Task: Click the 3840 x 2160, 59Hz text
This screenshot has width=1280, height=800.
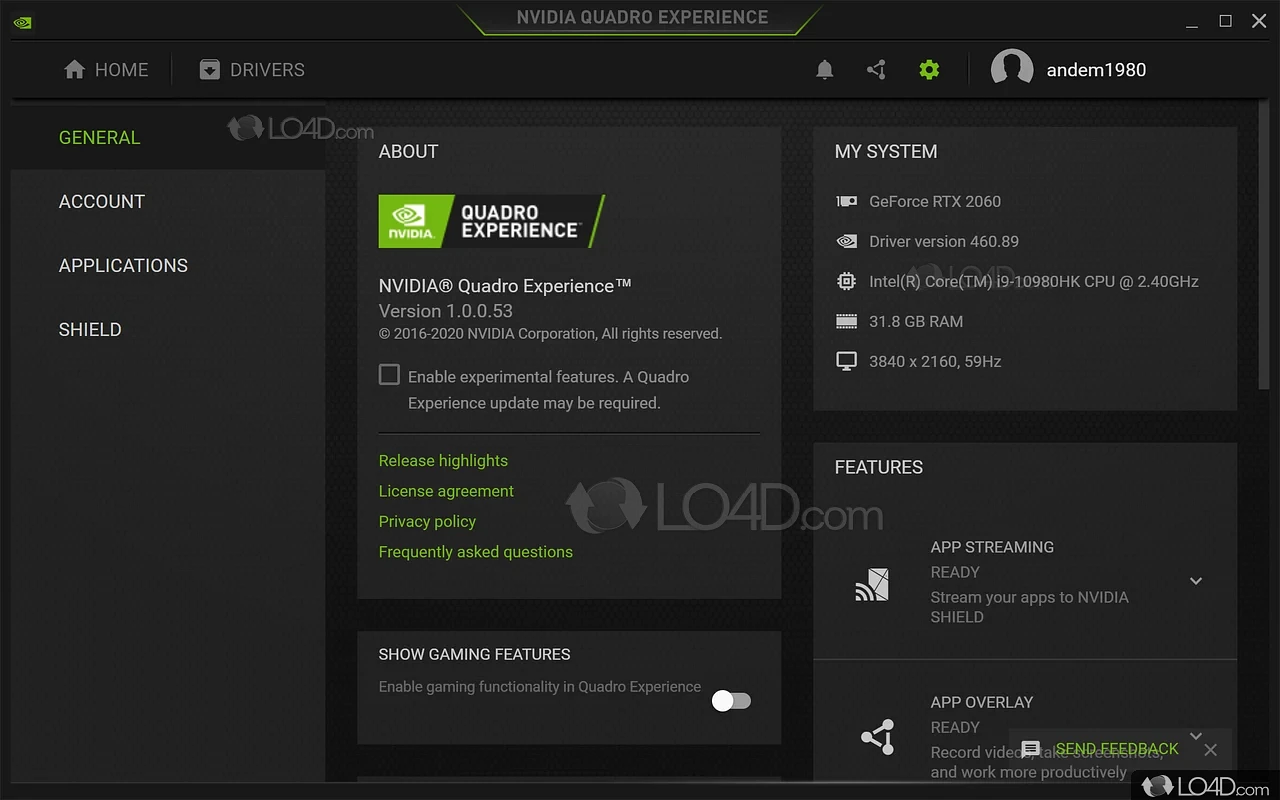Action: [x=935, y=361]
